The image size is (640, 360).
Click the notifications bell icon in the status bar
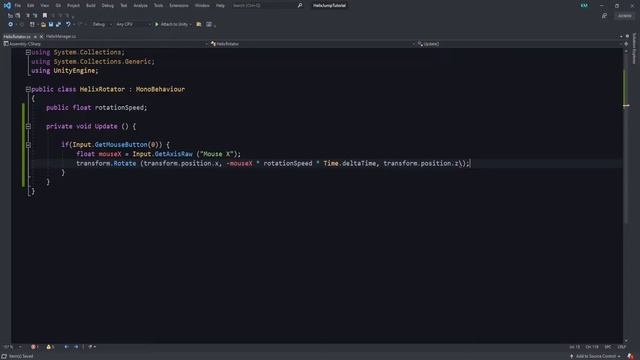point(631,356)
